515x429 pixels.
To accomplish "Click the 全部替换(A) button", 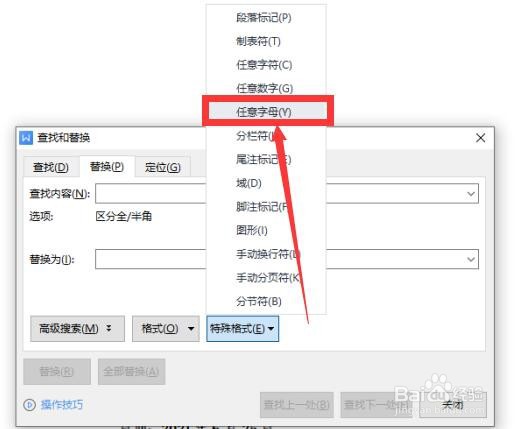I will pos(131,371).
